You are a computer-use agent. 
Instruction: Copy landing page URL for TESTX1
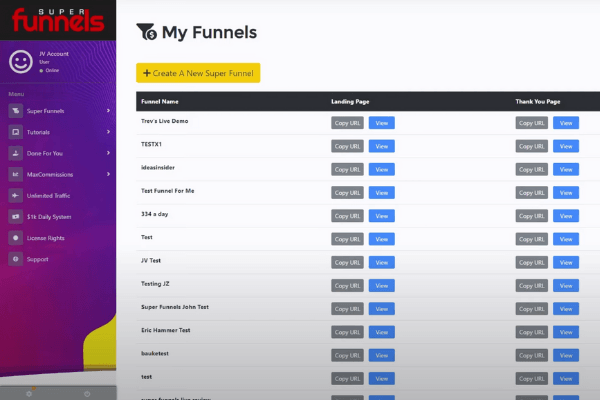point(347,146)
